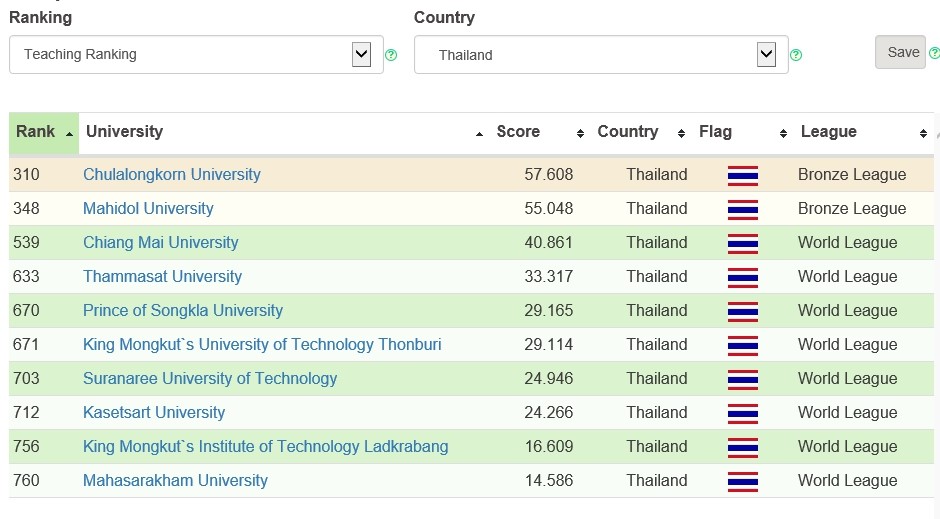Open the Thailand country dropdown

601,55
